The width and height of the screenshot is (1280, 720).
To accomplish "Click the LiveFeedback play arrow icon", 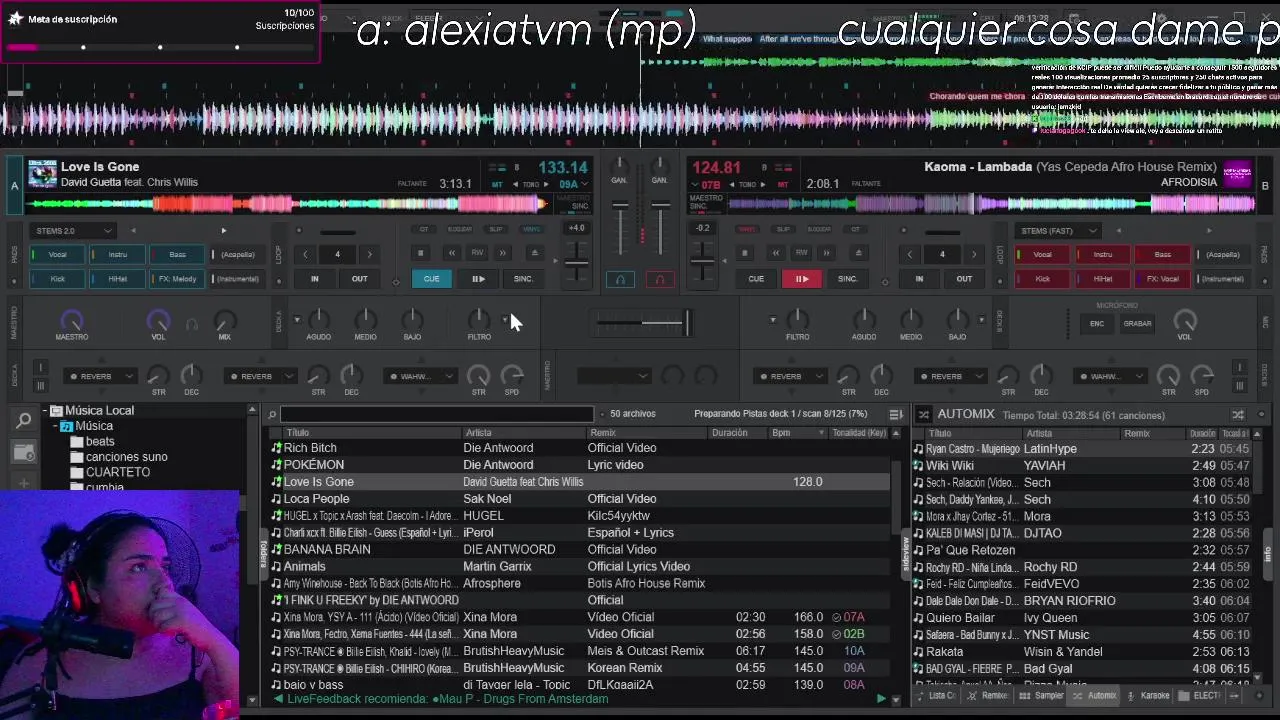I will click(881, 699).
